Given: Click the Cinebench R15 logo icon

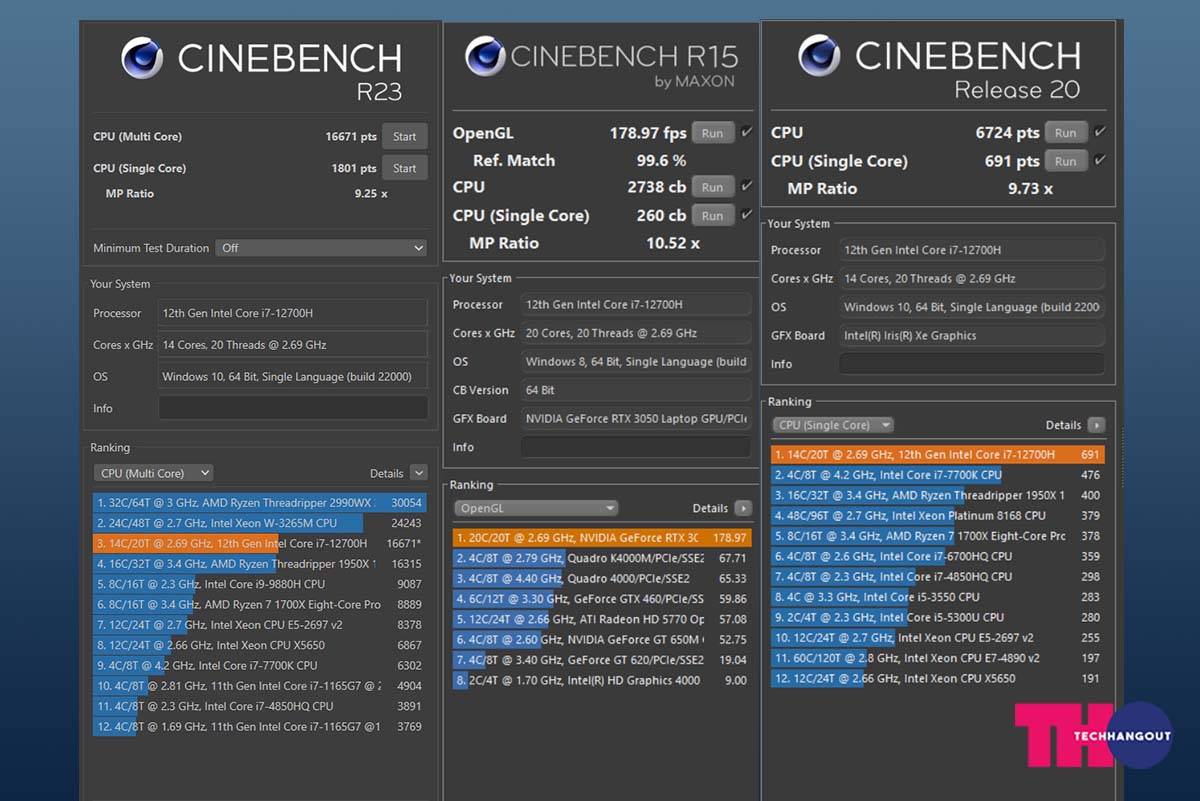Looking at the screenshot, I should pyautogui.click(x=484, y=56).
